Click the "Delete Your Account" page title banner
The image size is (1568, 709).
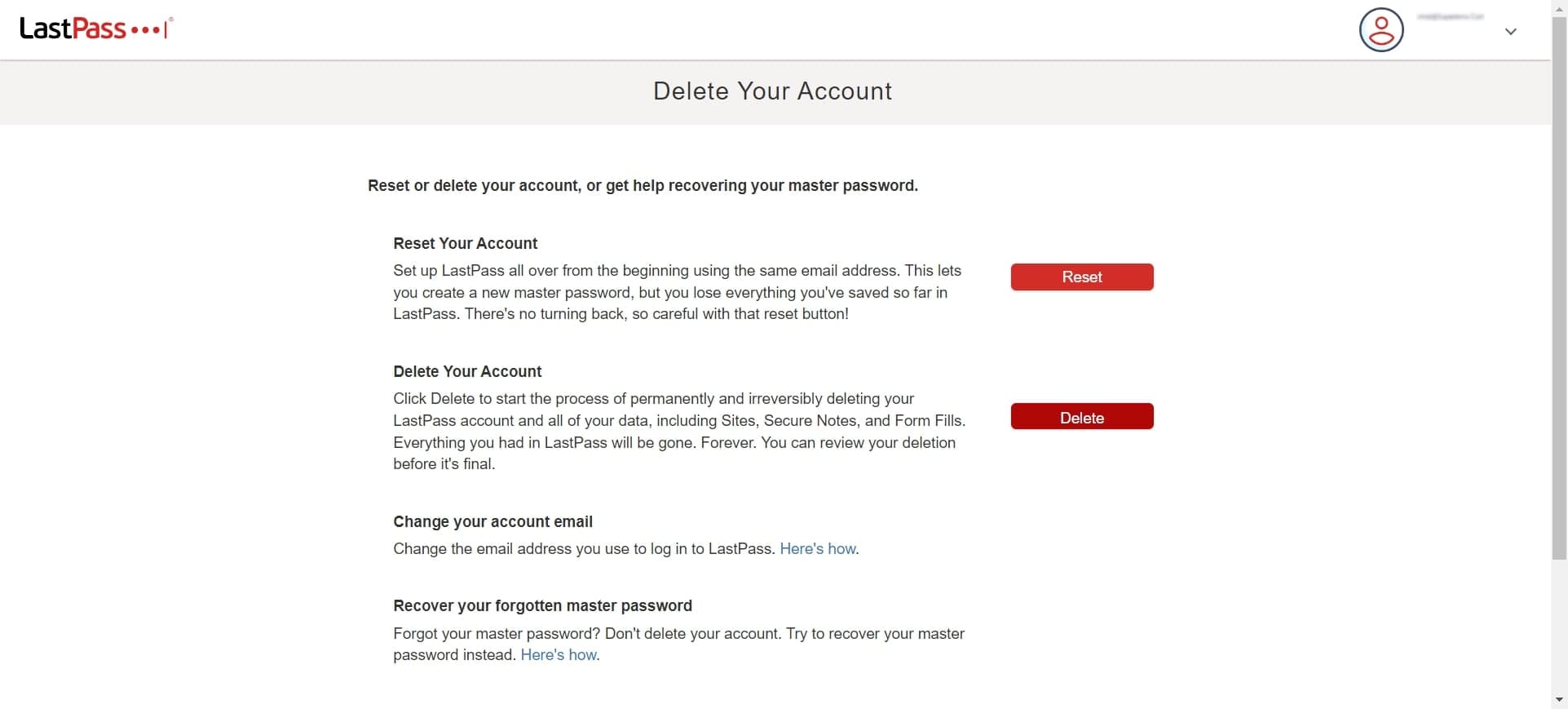tap(772, 91)
